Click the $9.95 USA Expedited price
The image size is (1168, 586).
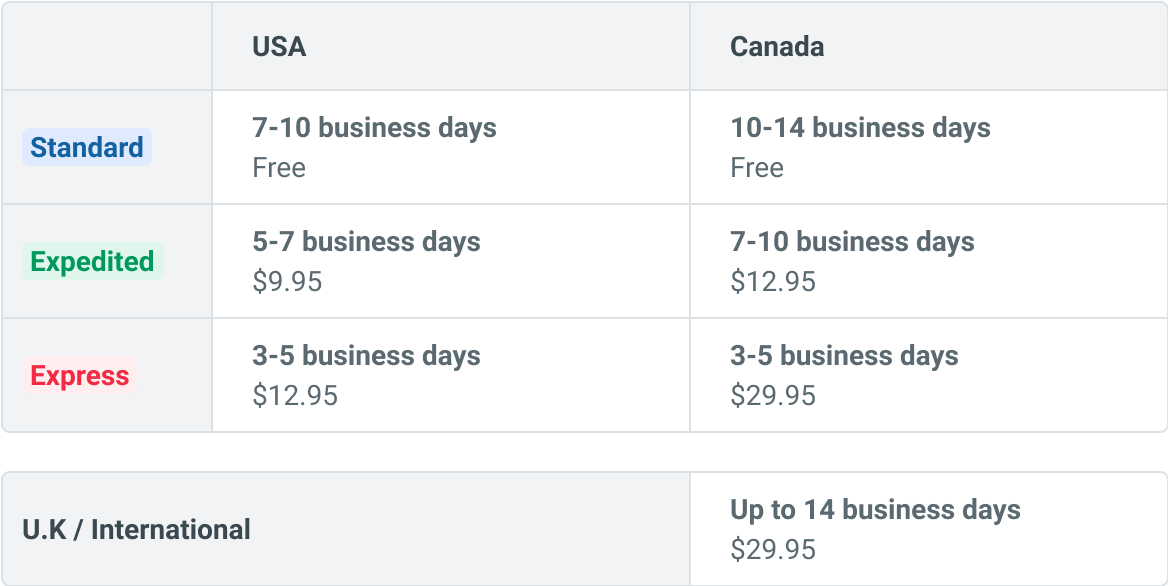tap(288, 281)
